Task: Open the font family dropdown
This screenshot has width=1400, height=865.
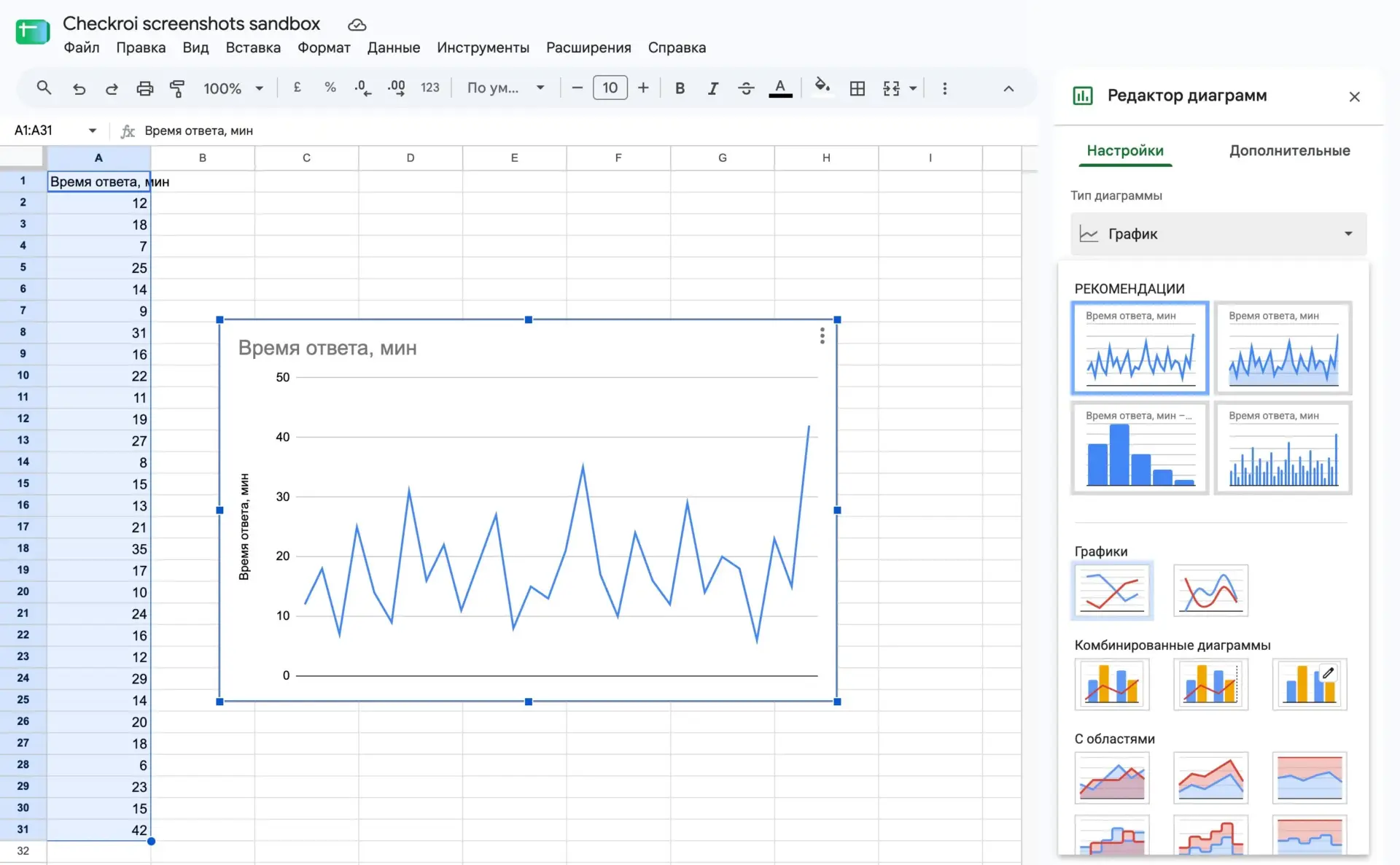Action: [505, 88]
